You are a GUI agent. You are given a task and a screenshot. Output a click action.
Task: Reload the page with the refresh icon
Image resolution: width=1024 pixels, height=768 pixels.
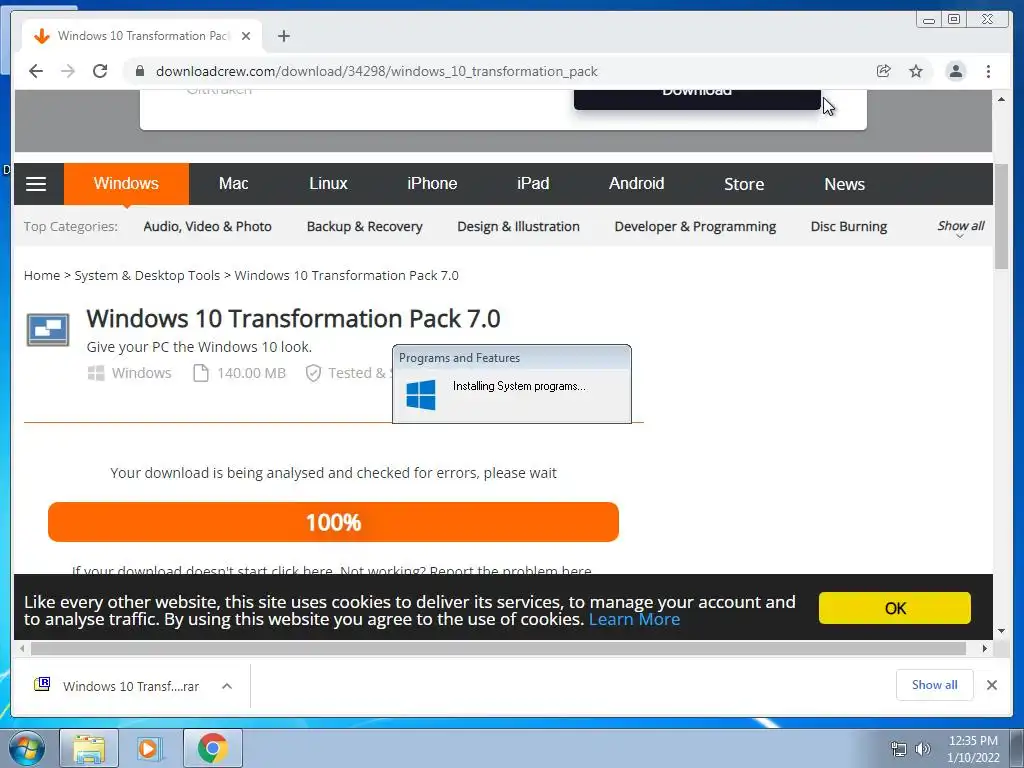(x=100, y=71)
